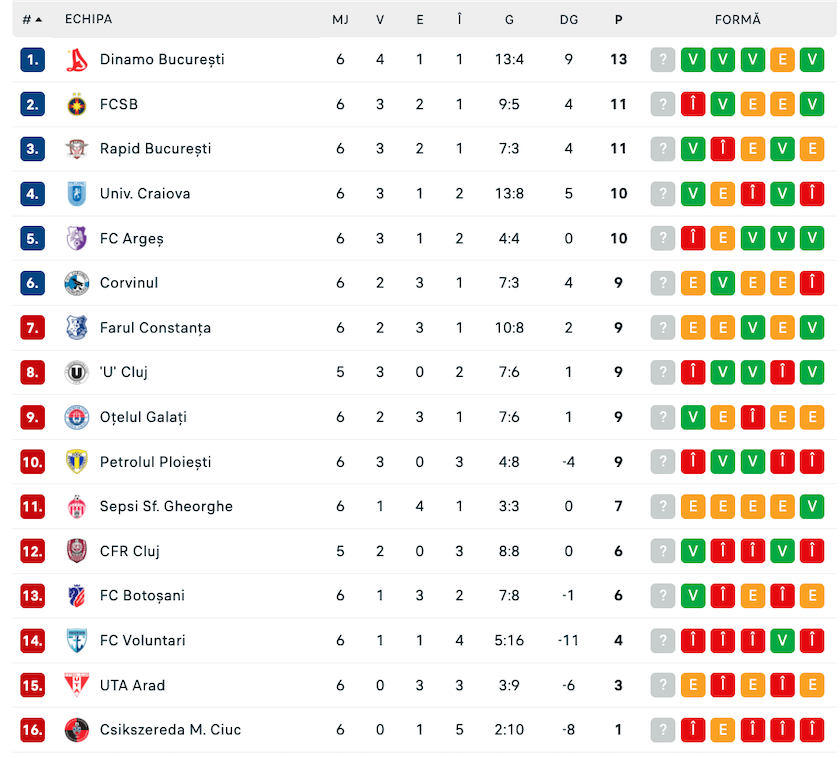Click the FCSB club logo

77,104
